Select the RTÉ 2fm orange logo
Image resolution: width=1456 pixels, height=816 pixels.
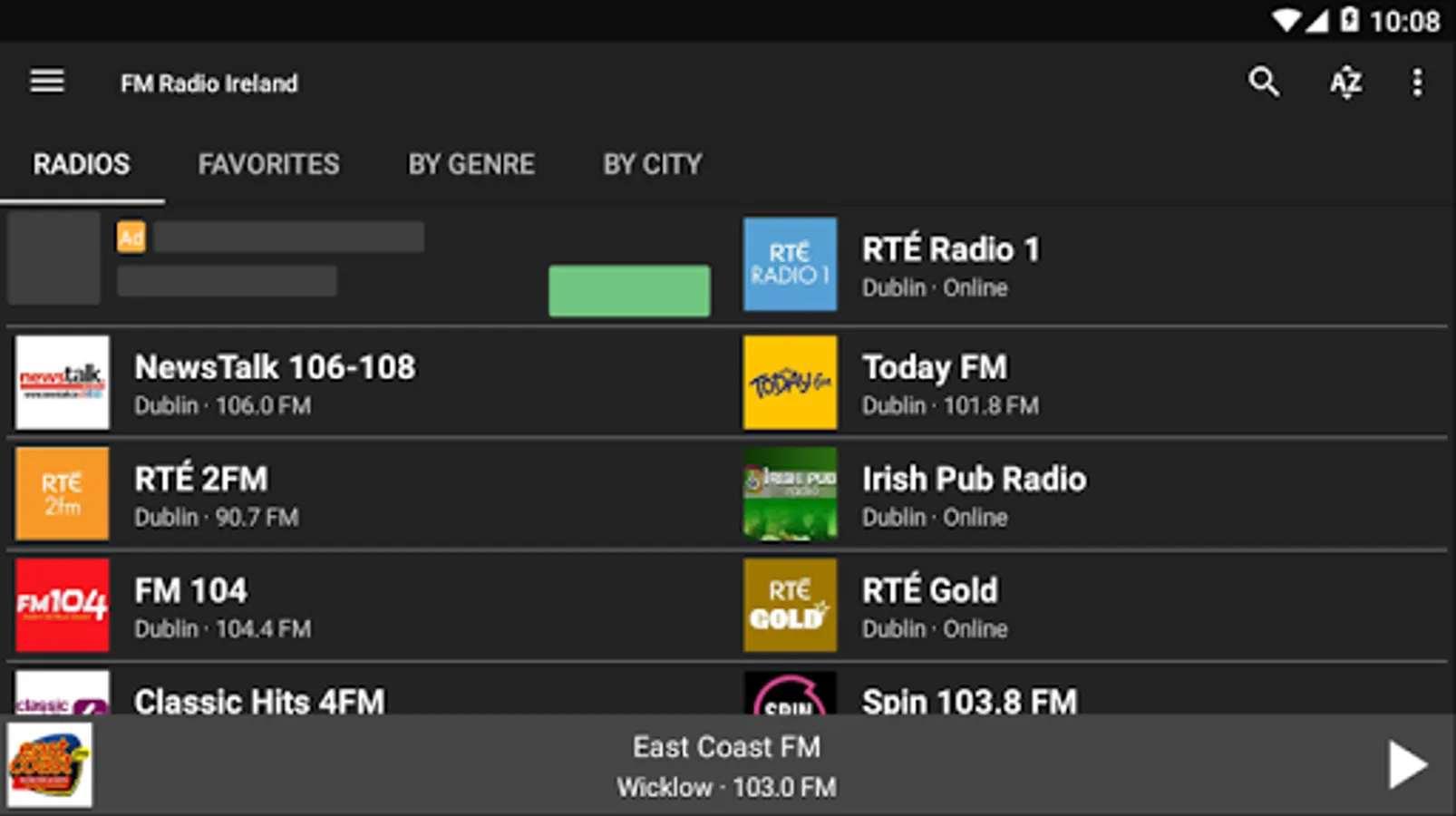[x=62, y=494]
